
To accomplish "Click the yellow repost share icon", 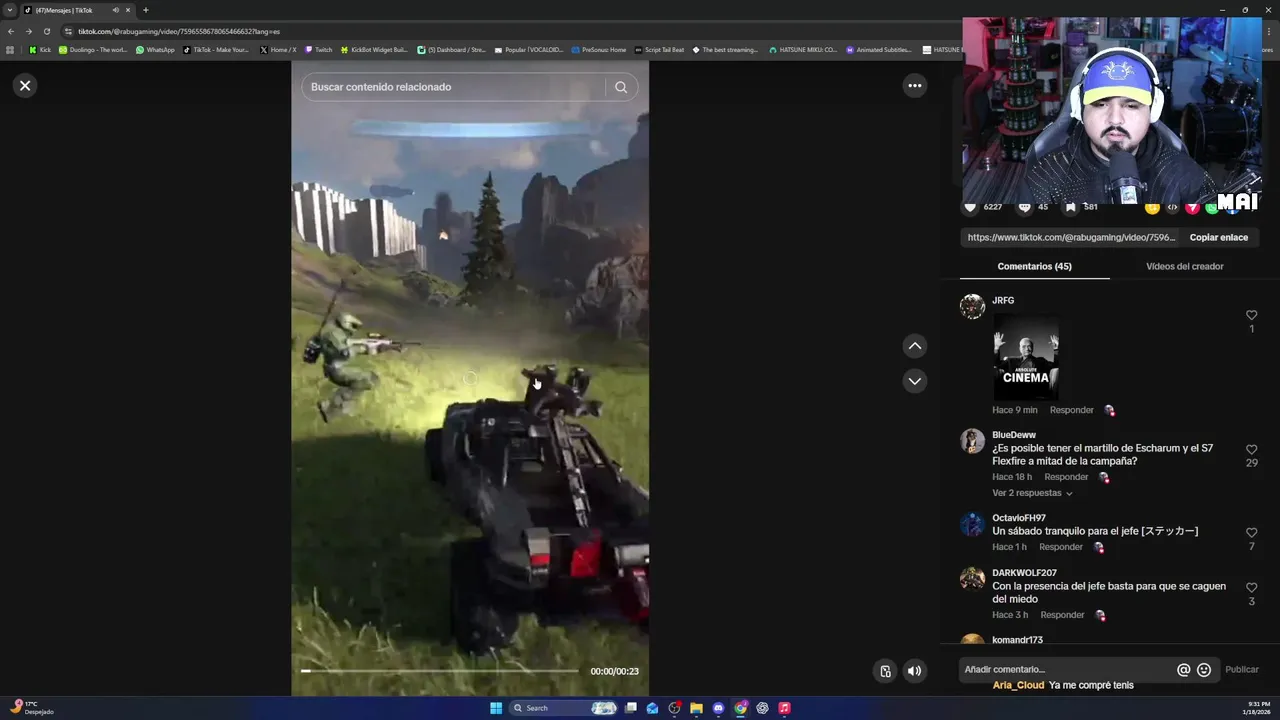I will click(x=1152, y=207).
